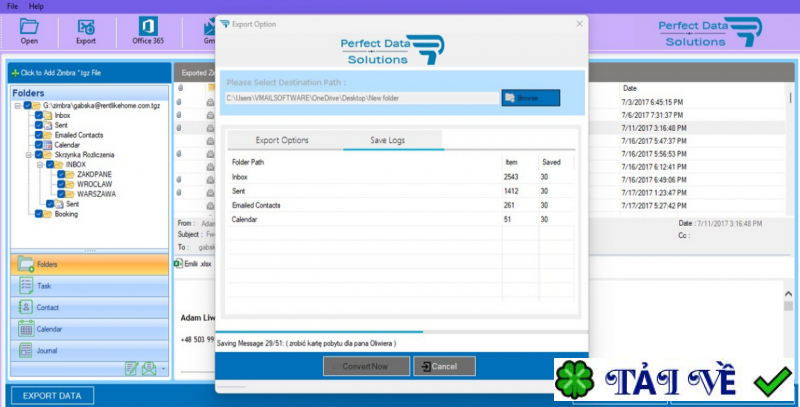The image size is (800, 407).
Task: Click the Inbox folder icon in the tree
Action: pyautogui.click(x=47, y=115)
